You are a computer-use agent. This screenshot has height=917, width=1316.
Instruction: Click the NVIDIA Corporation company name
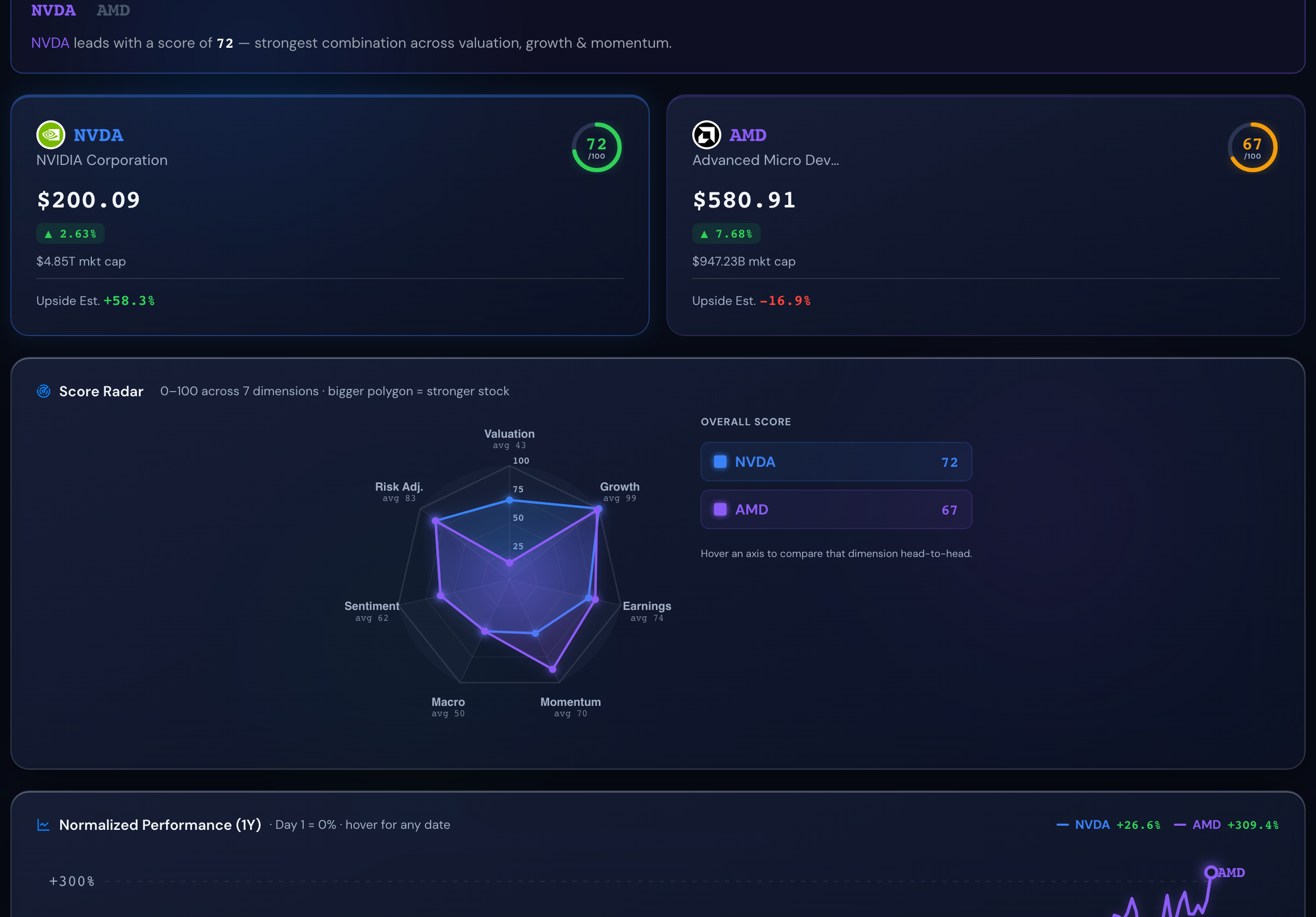point(102,160)
